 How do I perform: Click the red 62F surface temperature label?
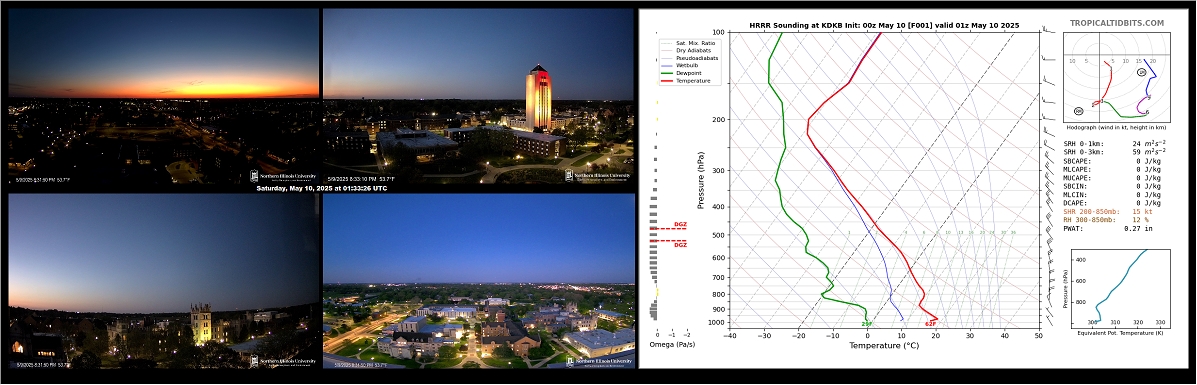click(x=930, y=324)
